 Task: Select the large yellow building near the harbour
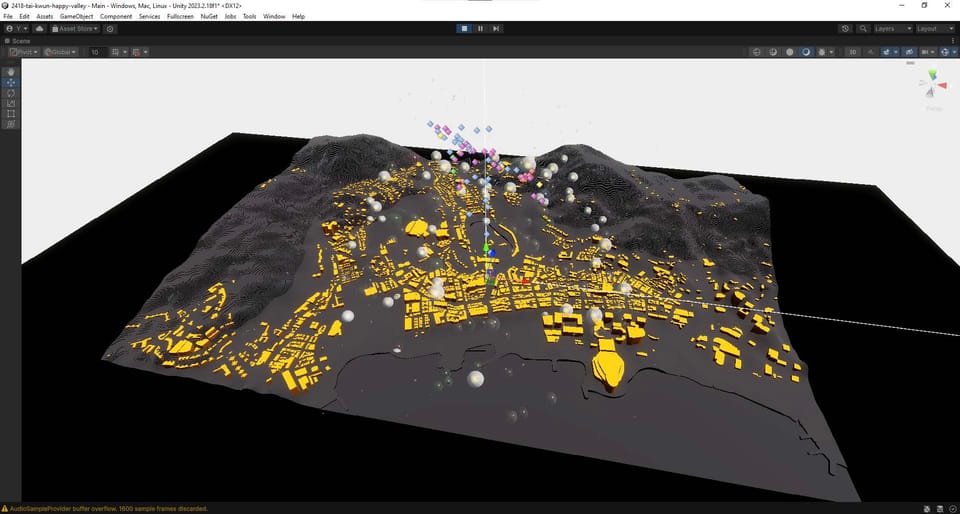click(607, 367)
